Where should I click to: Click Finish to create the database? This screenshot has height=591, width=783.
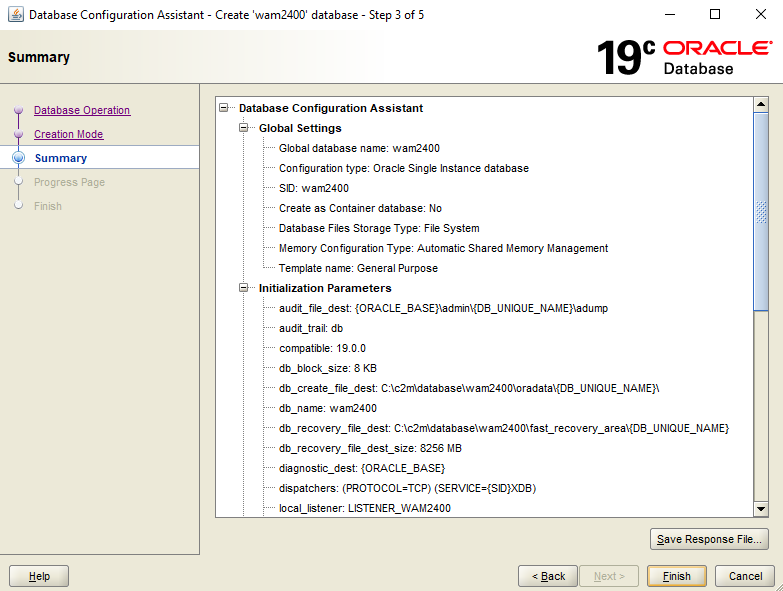pyautogui.click(x=677, y=576)
